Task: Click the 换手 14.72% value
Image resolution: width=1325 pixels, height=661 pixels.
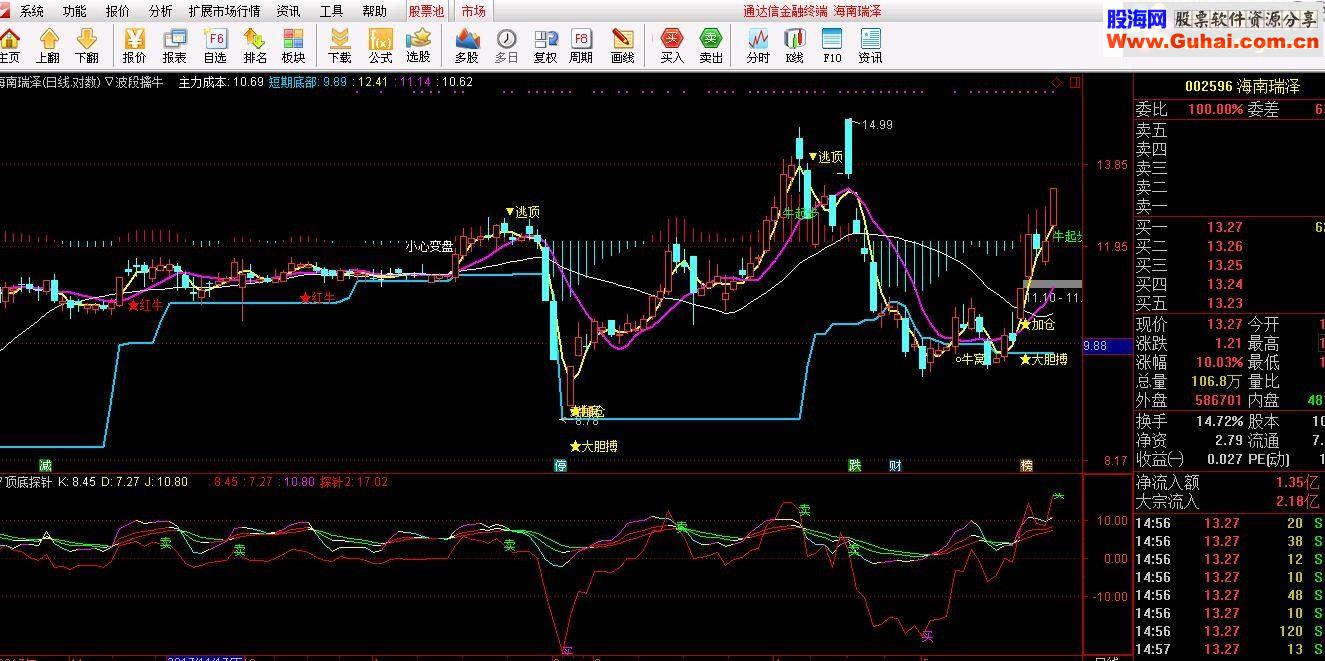Action: 1219,421
